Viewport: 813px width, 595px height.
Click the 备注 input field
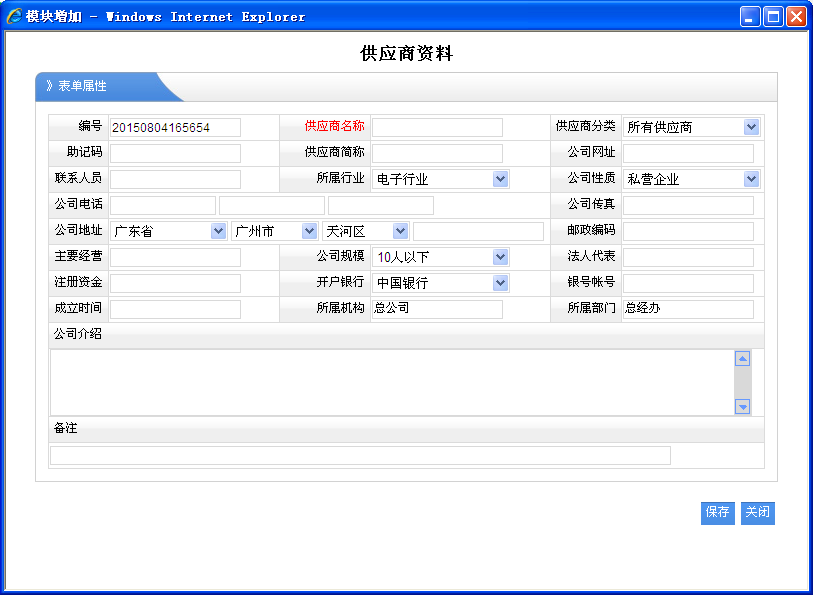point(360,456)
